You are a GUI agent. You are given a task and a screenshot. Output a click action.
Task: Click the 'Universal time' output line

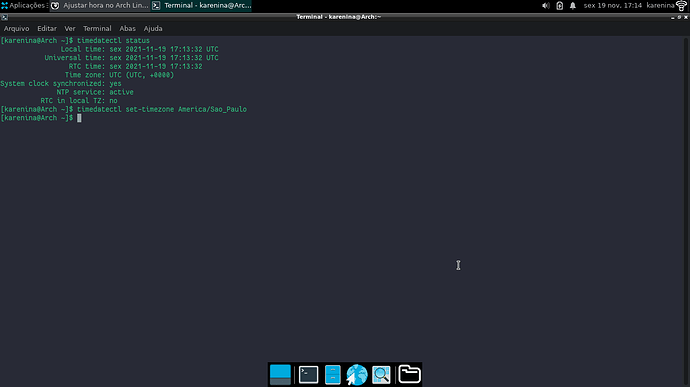(x=131, y=58)
